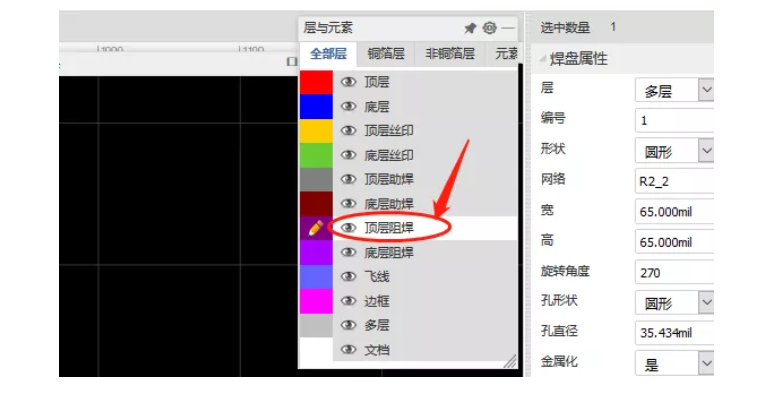
Task: Switch to 非铜箔层 tab
Action: [450, 54]
